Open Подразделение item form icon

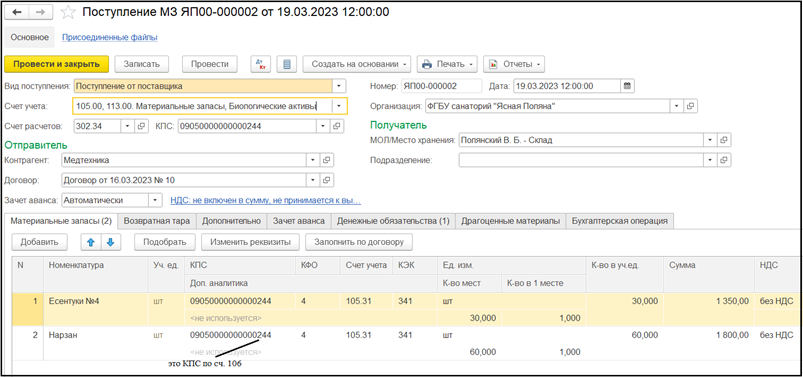(x=724, y=160)
